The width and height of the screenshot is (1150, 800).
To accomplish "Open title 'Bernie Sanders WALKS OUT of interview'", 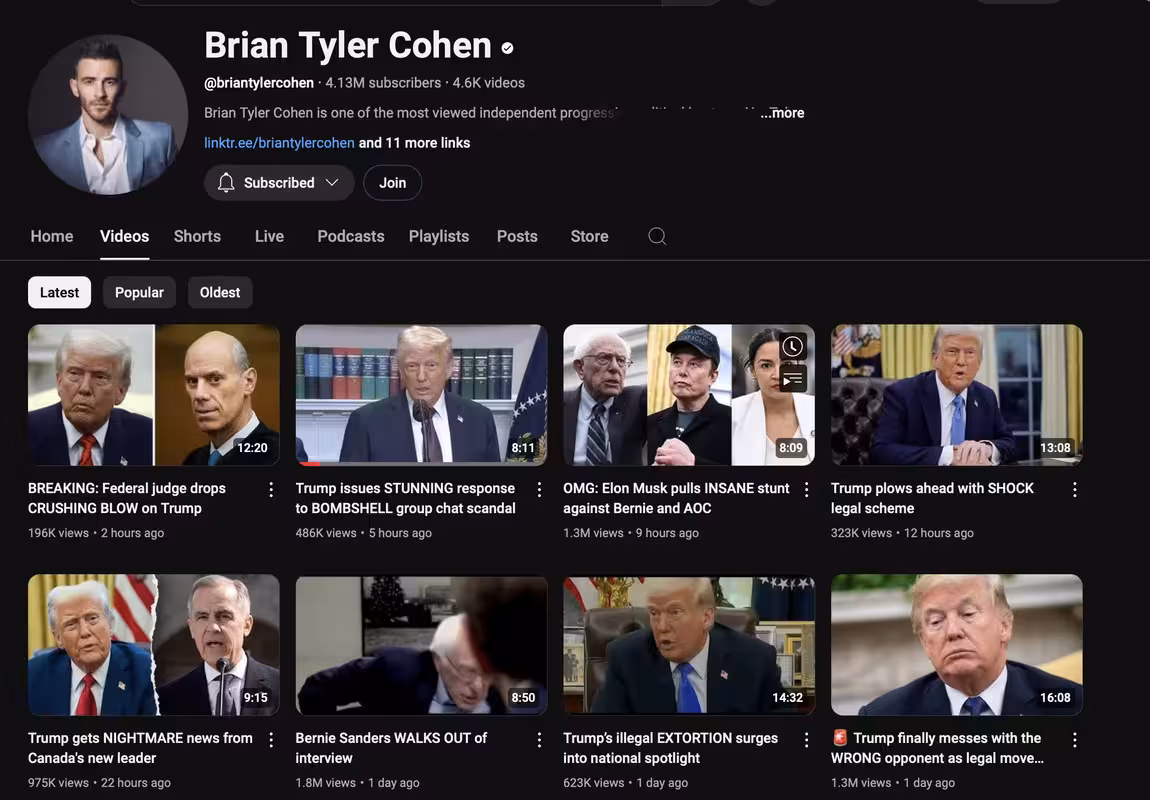I will click(x=391, y=749).
